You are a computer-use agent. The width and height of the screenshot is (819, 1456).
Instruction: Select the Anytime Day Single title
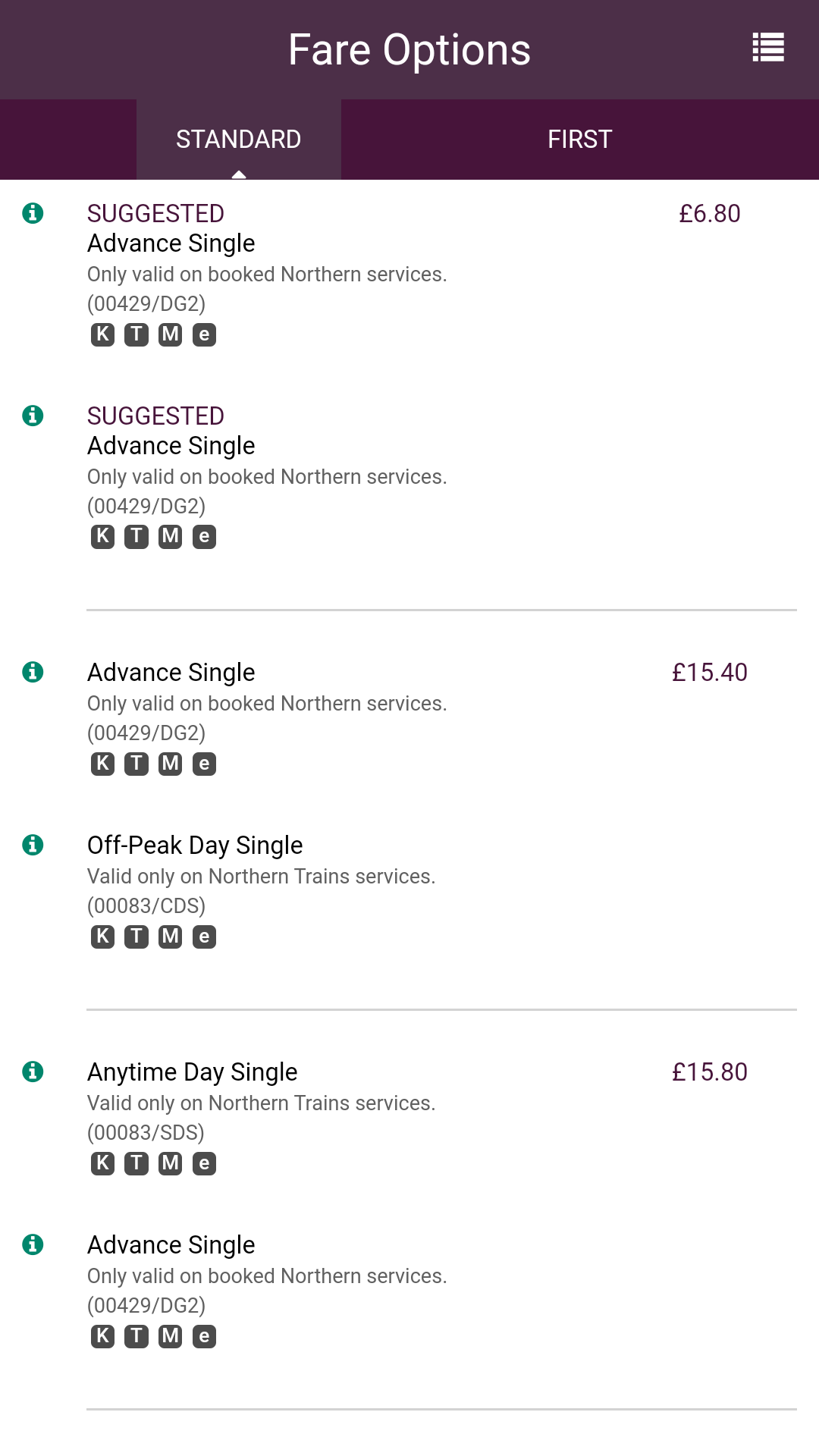pyautogui.click(x=193, y=1072)
